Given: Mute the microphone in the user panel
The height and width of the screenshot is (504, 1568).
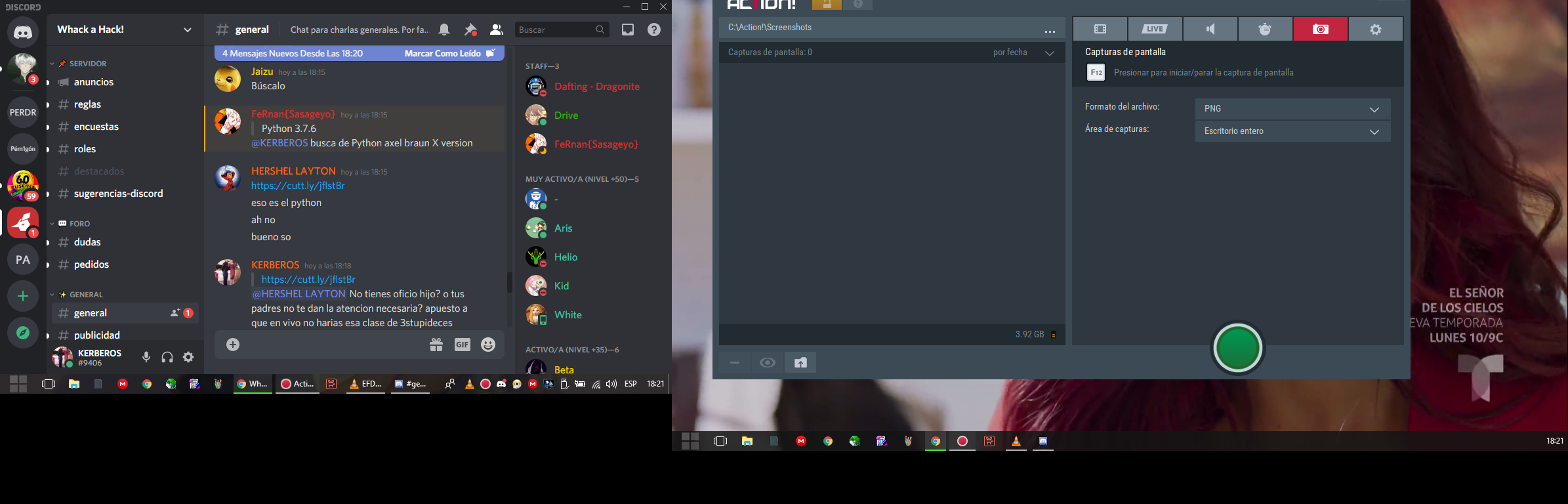Looking at the screenshot, I should pos(146,357).
